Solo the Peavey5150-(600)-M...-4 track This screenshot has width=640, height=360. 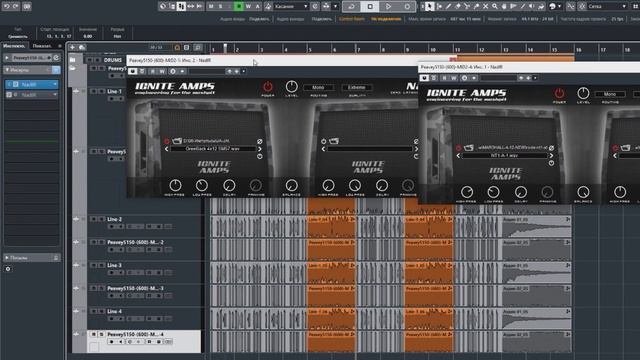click(102, 334)
